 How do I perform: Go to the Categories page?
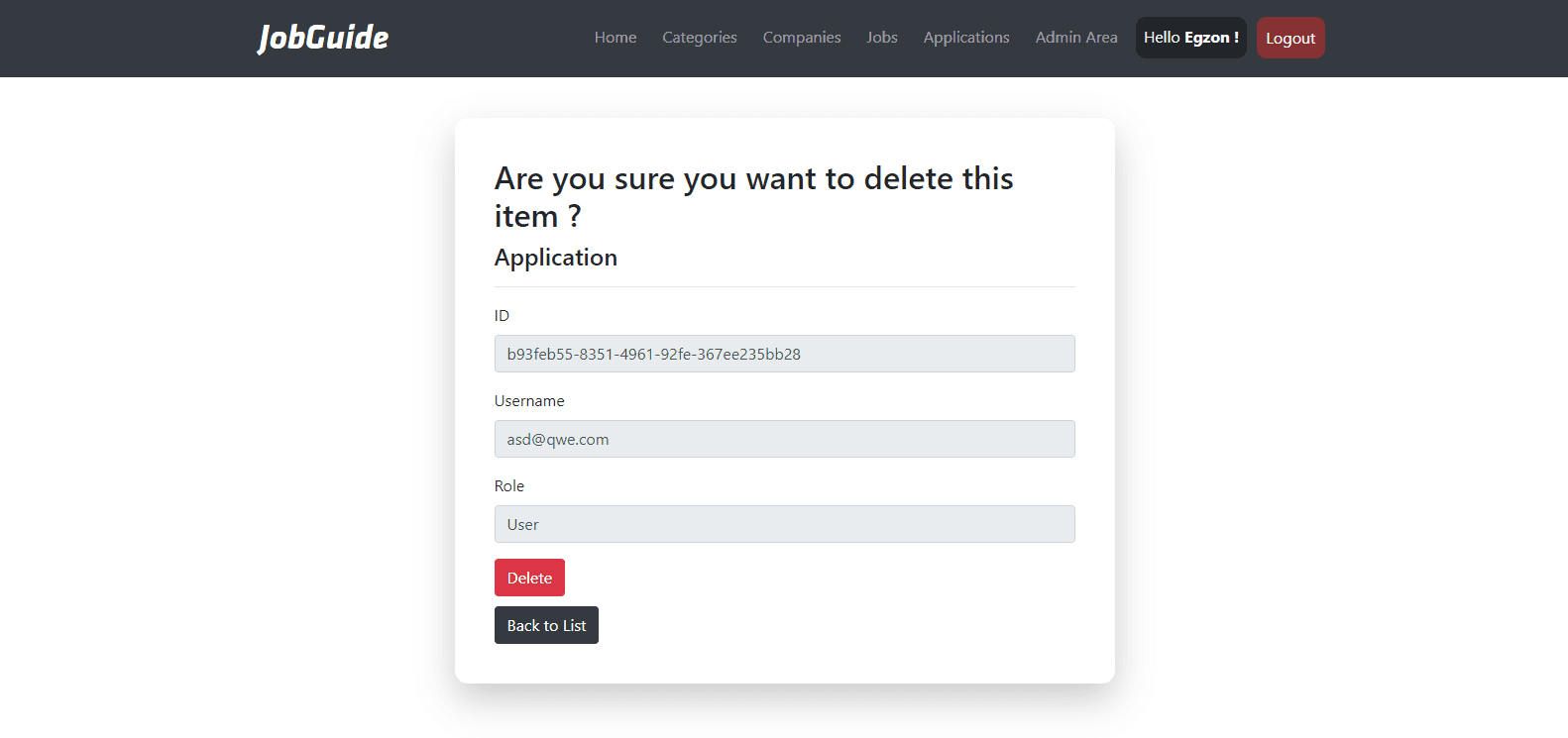(x=700, y=38)
